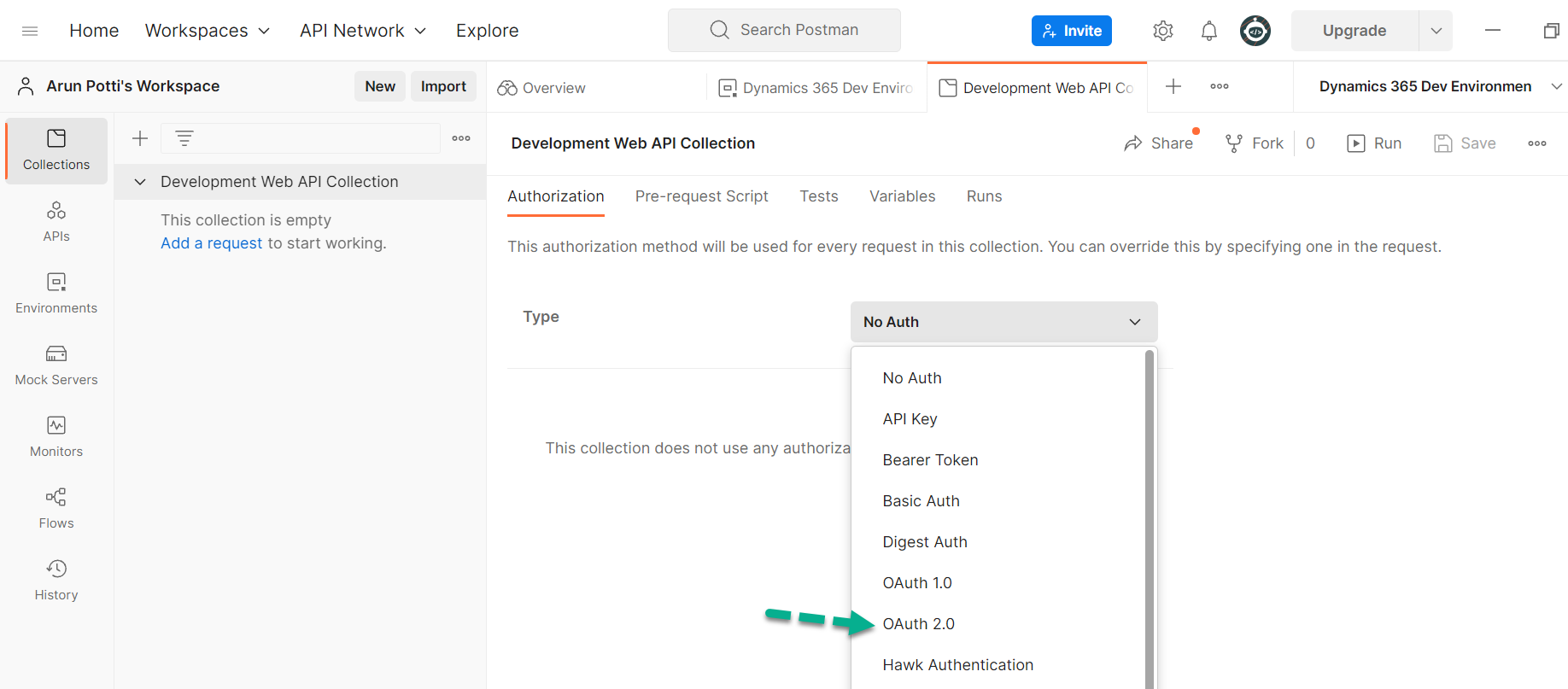Image resolution: width=1568 pixels, height=689 pixels.
Task: Click the Search Postman field
Action: pyautogui.click(x=784, y=31)
